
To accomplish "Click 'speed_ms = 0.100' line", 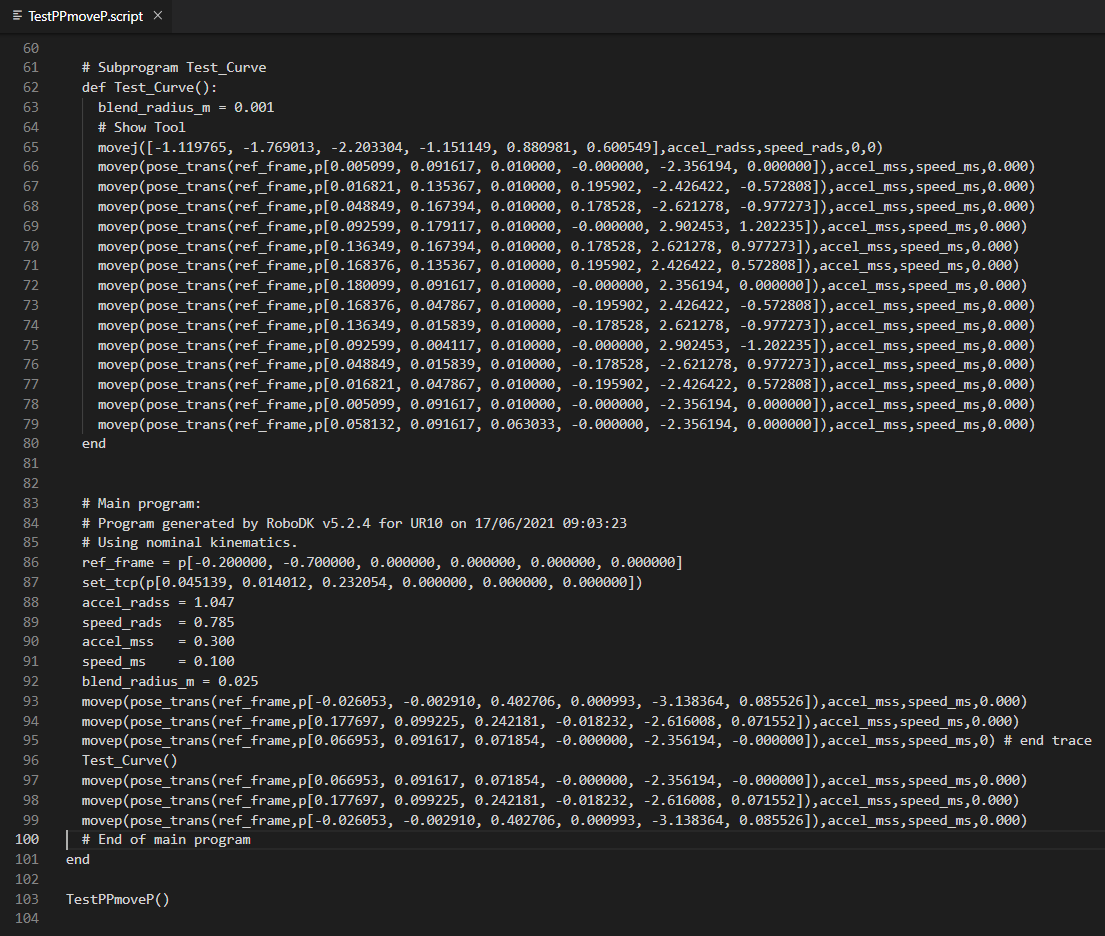I will (x=158, y=662).
